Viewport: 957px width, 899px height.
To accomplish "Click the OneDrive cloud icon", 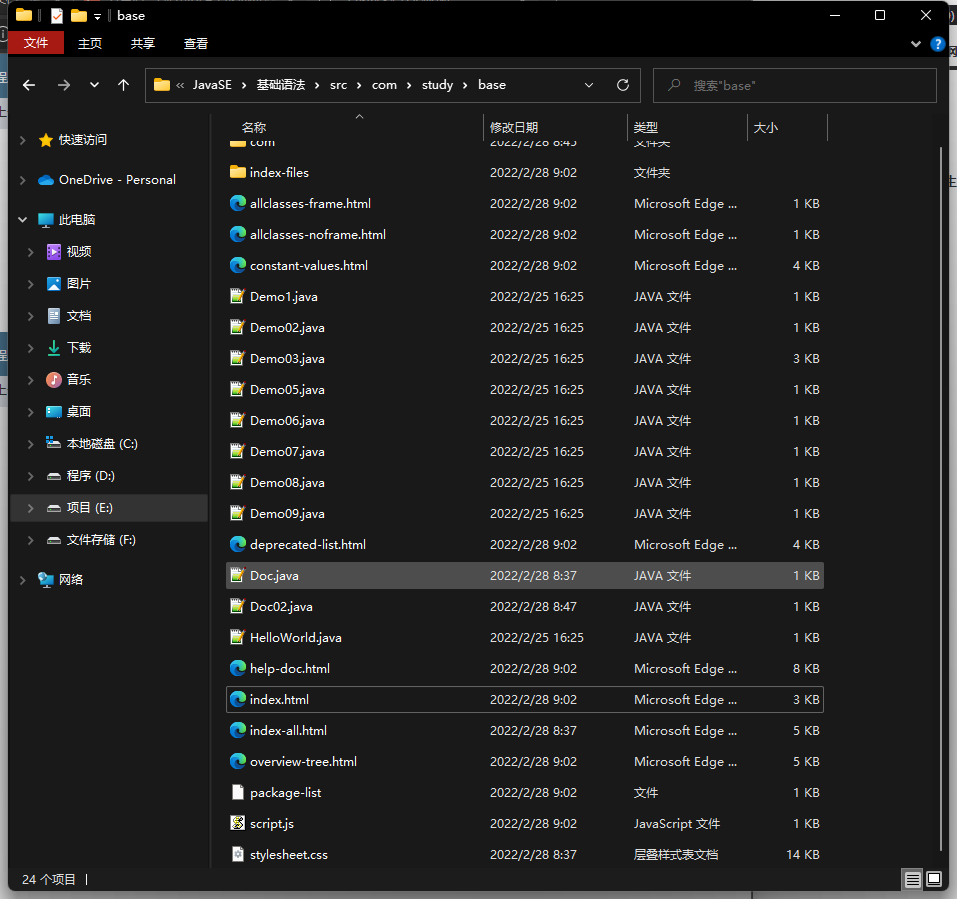I will point(46,180).
